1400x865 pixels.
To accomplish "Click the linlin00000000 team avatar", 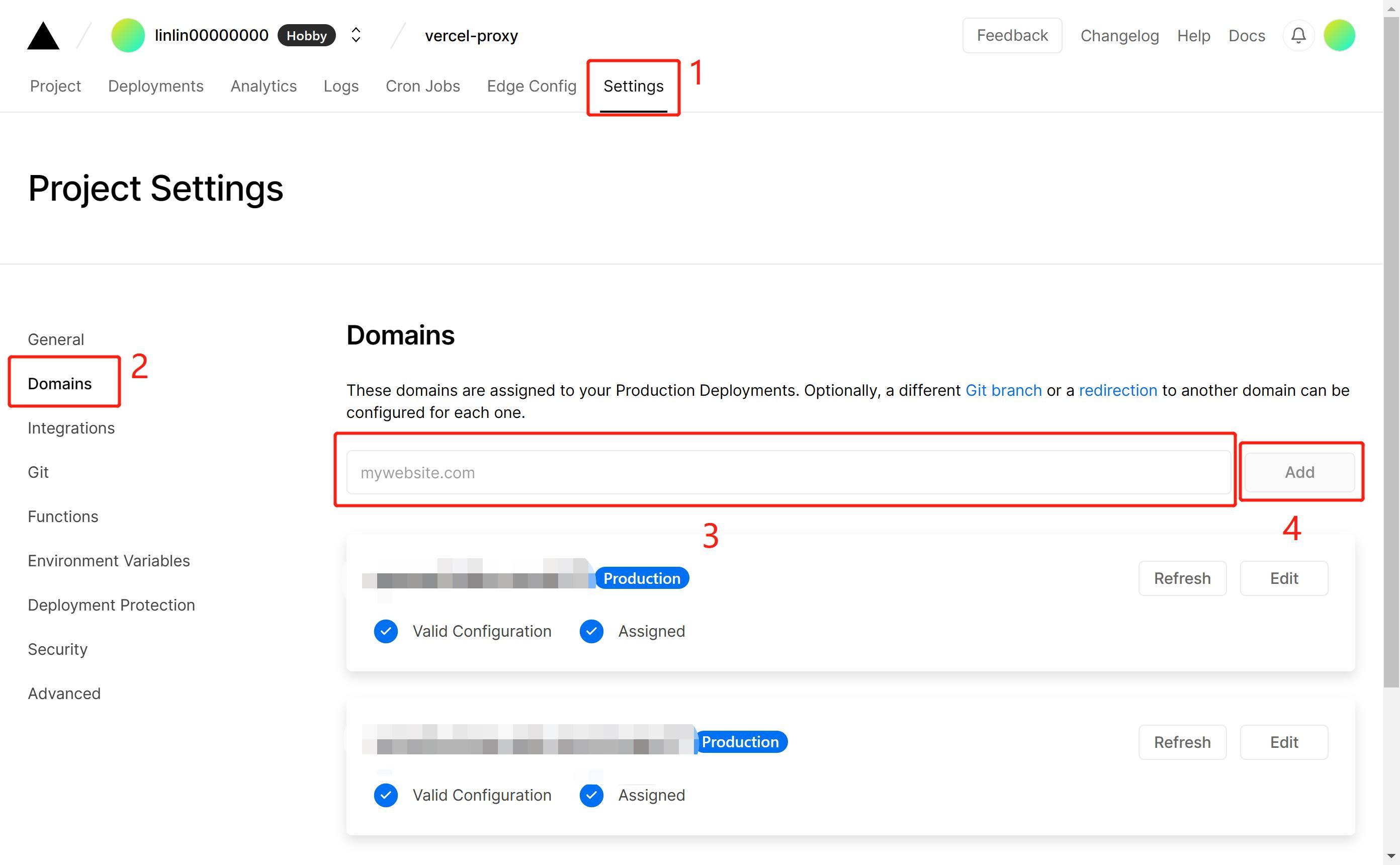I will 128,36.
